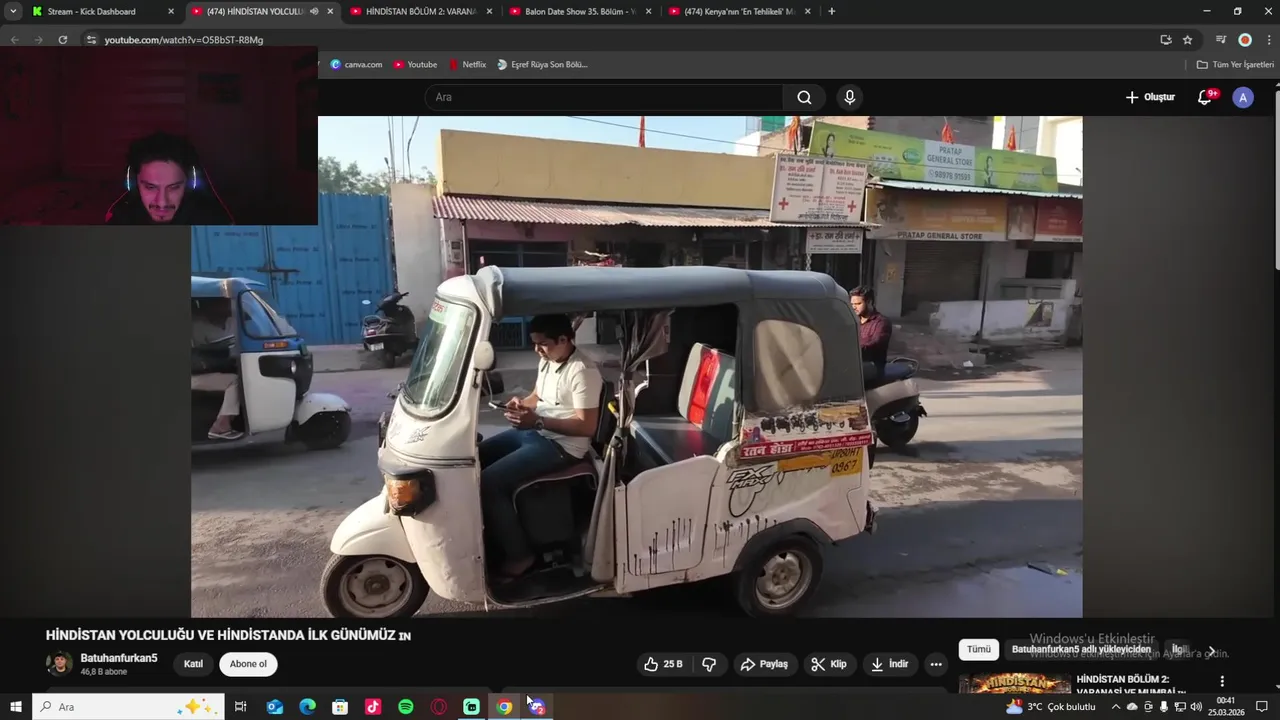Viewport: 1280px width, 720px height.
Task: Switch to Chrome from the taskbar
Action: (x=504, y=707)
